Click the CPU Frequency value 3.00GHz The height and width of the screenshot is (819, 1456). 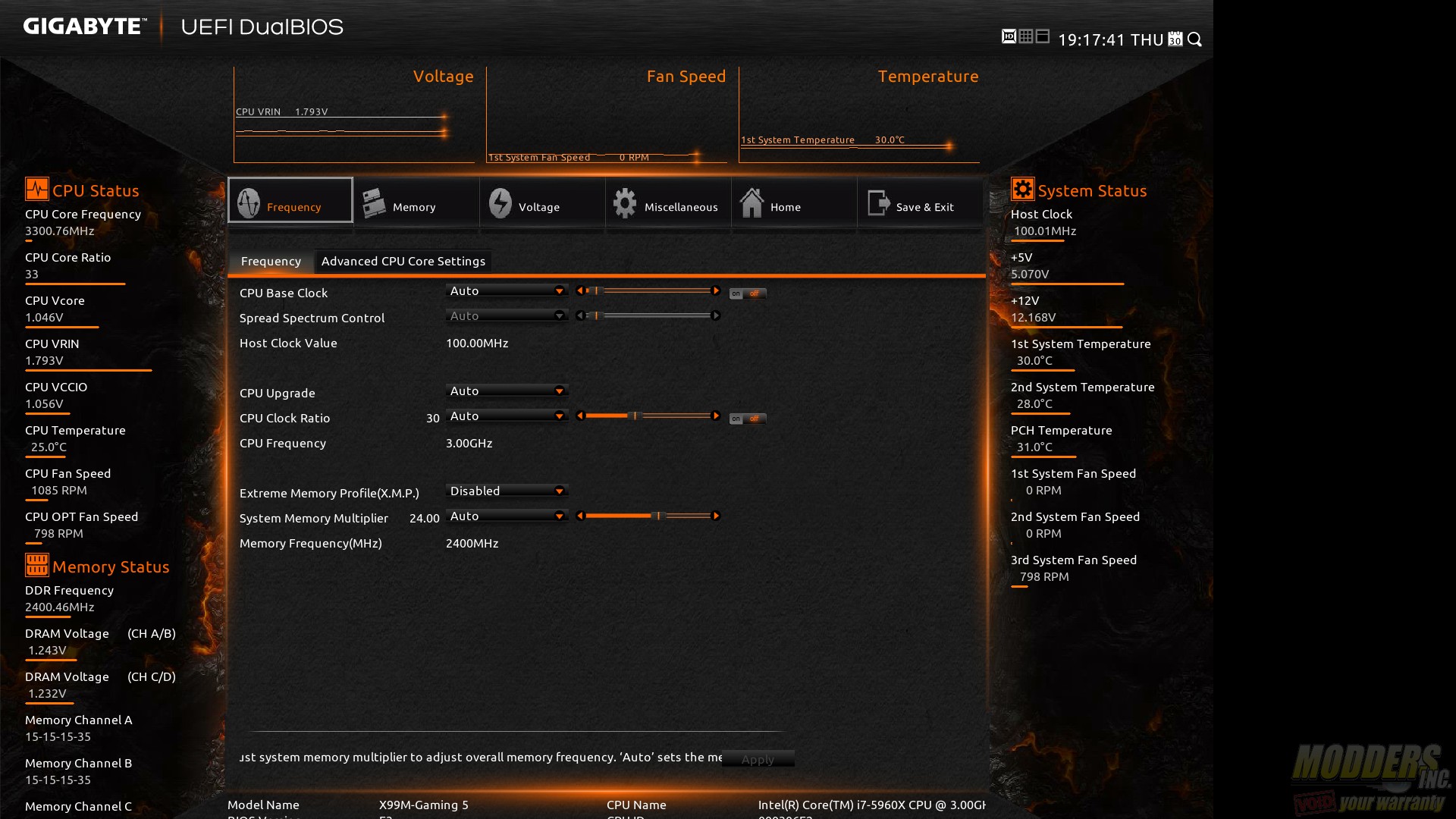(x=469, y=443)
